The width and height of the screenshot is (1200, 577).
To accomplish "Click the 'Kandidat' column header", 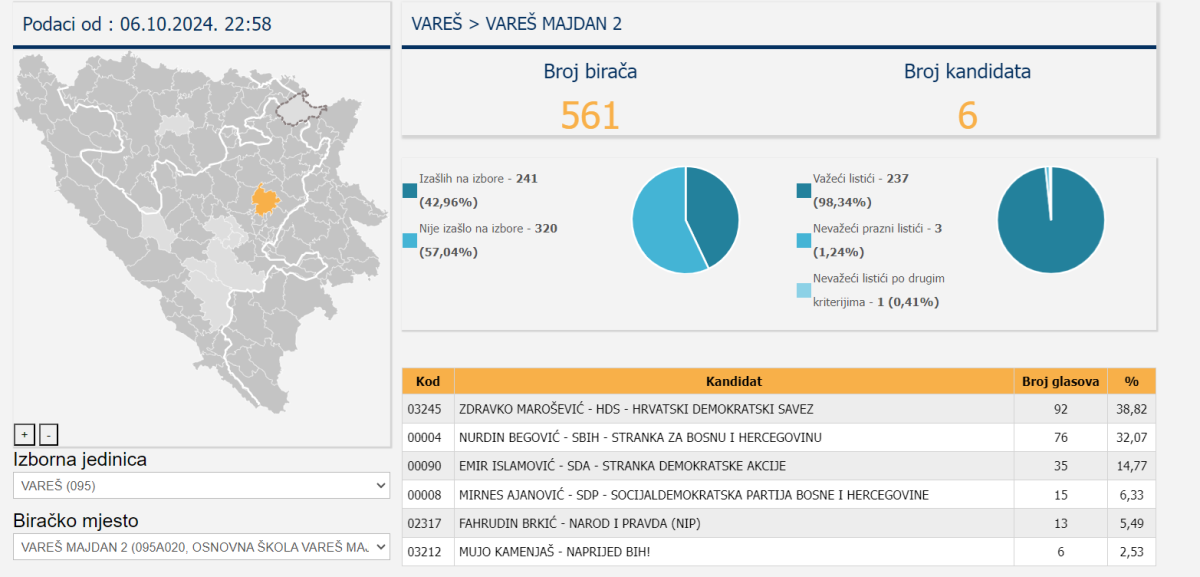I will coord(734,381).
